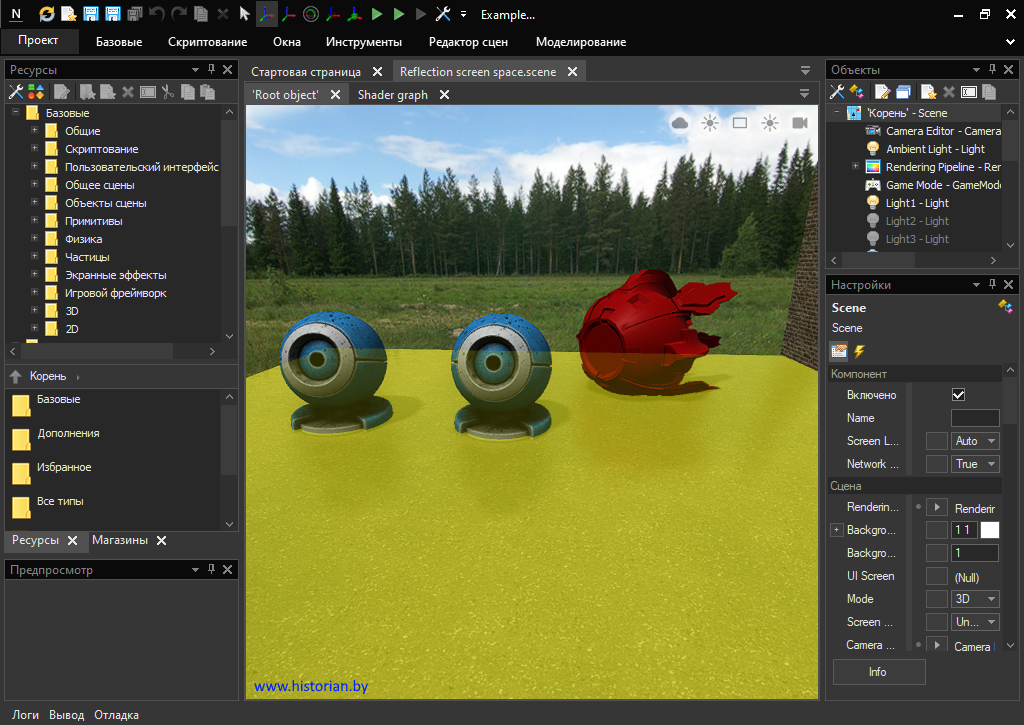Image resolution: width=1024 pixels, height=725 pixels.
Task: Switch to the Shader graph tab
Action: pos(392,95)
